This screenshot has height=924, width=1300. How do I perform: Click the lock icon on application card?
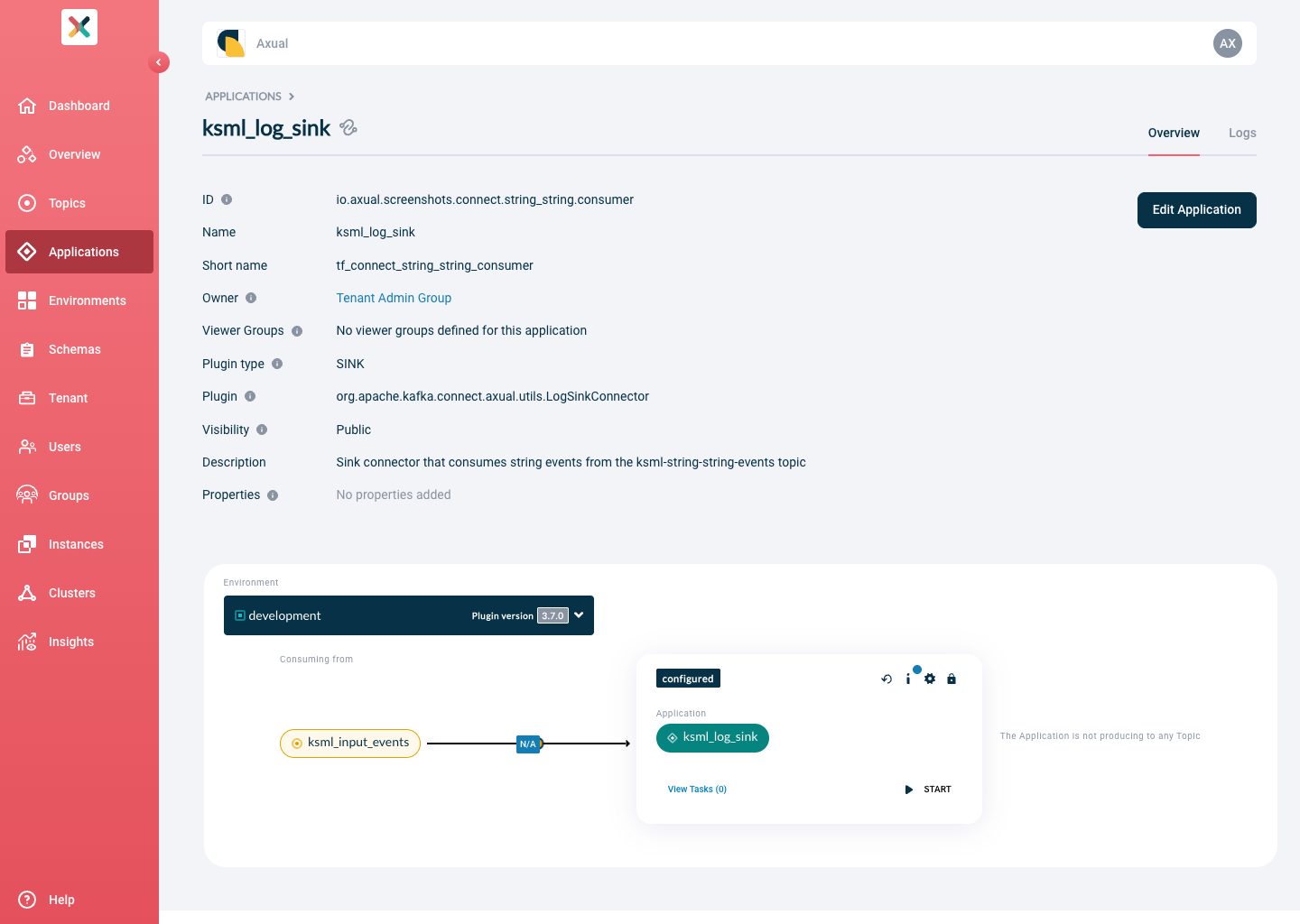[952, 679]
